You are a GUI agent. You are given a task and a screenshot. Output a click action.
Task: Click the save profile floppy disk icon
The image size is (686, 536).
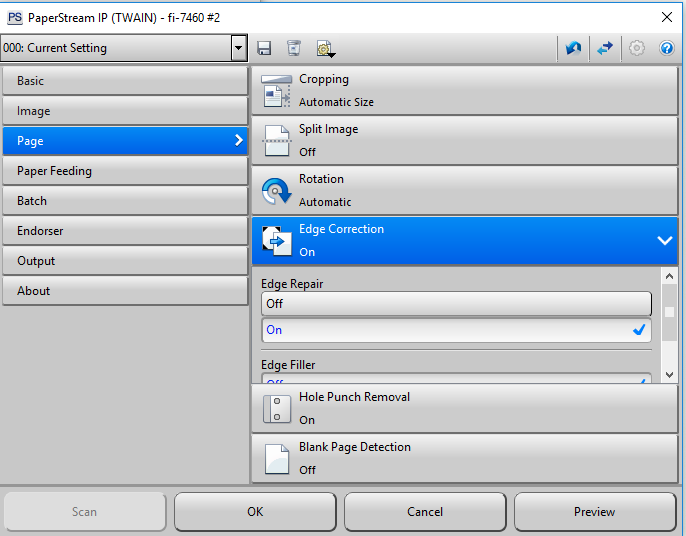265,48
